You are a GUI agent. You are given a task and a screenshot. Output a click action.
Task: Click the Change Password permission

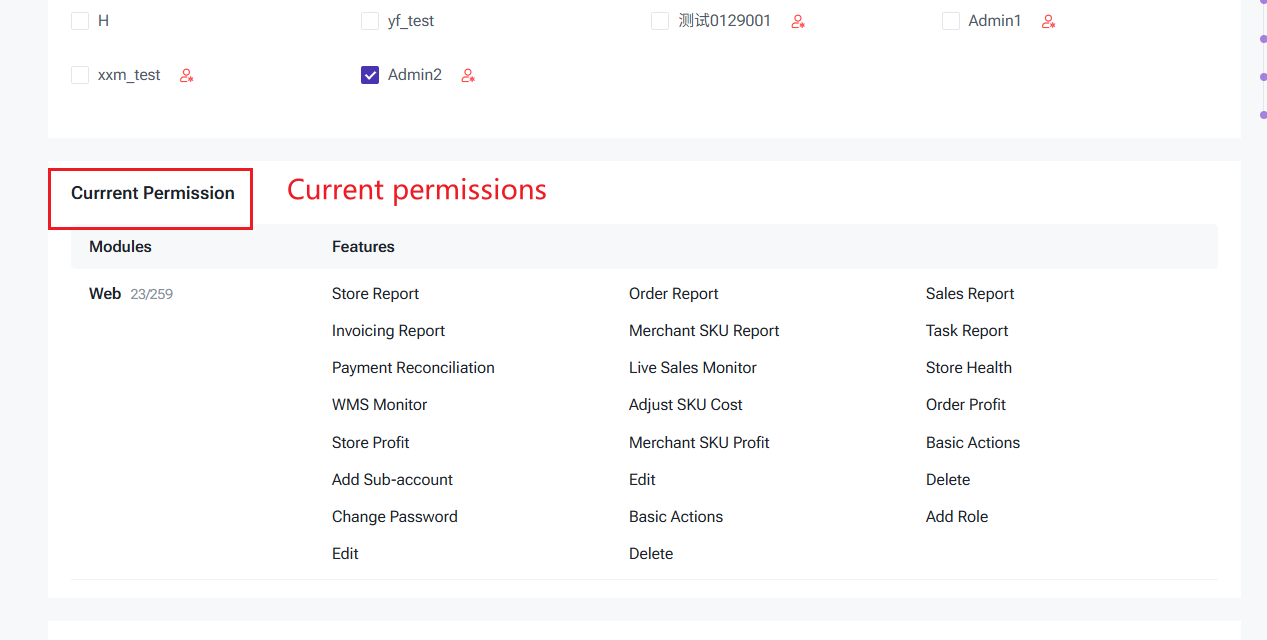click(394, 517)
